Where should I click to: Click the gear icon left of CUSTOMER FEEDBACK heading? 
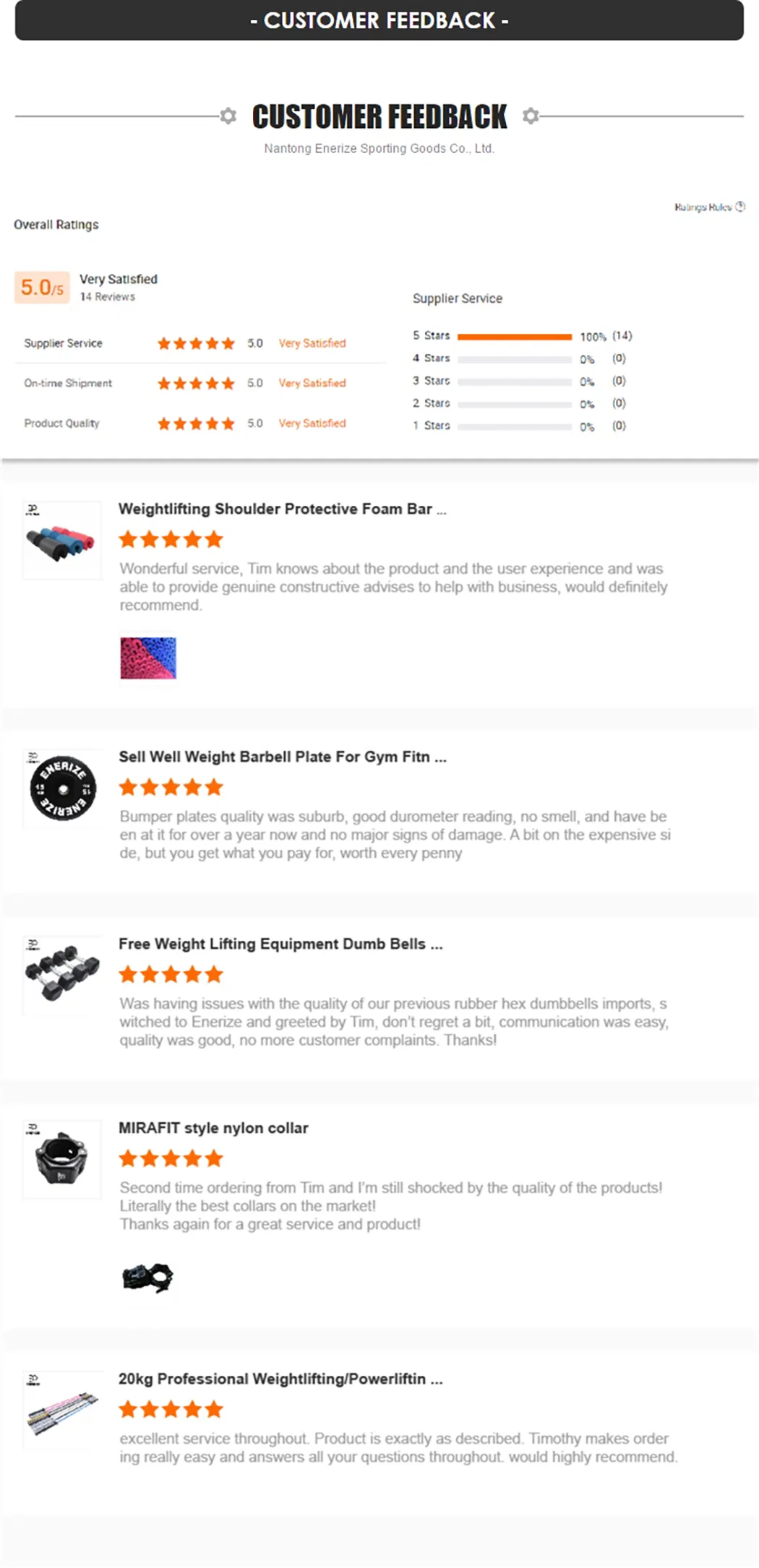pyautogui.click(x=227, y=116)
